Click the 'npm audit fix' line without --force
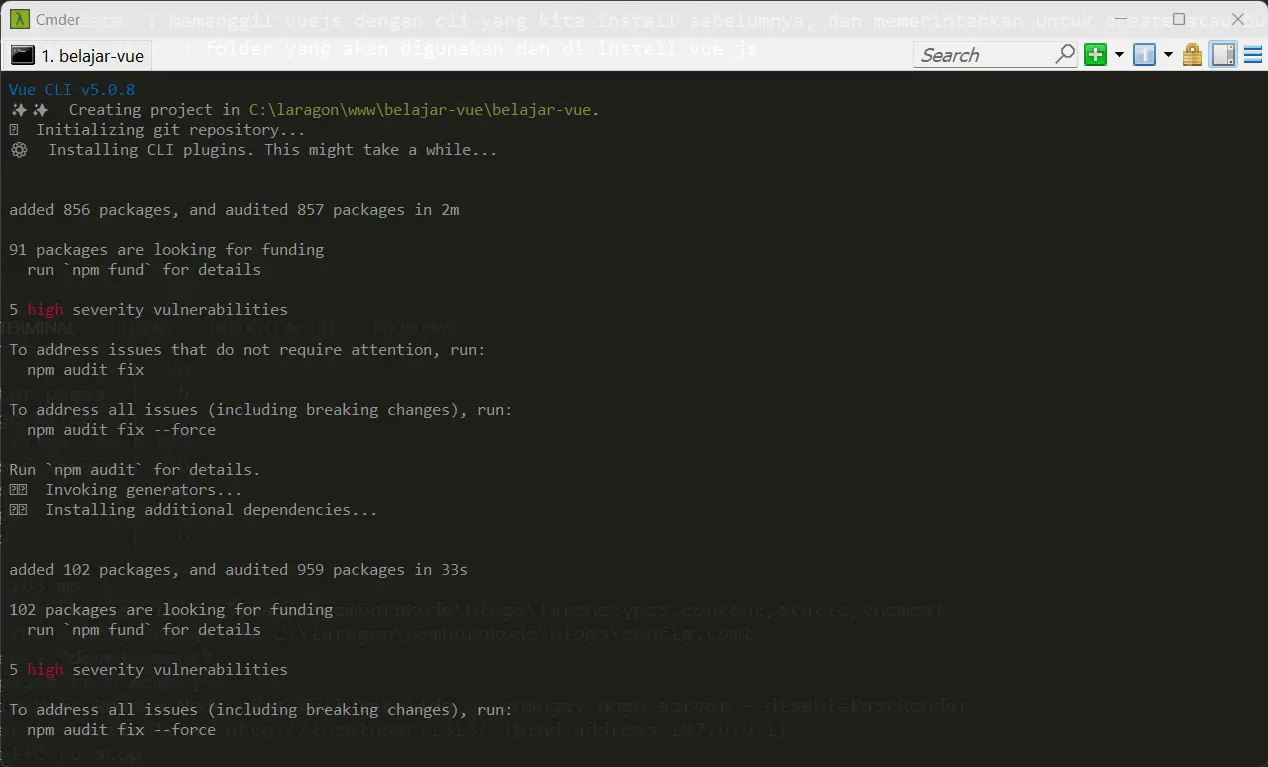 pyautogui.click(x=86, y=370)
